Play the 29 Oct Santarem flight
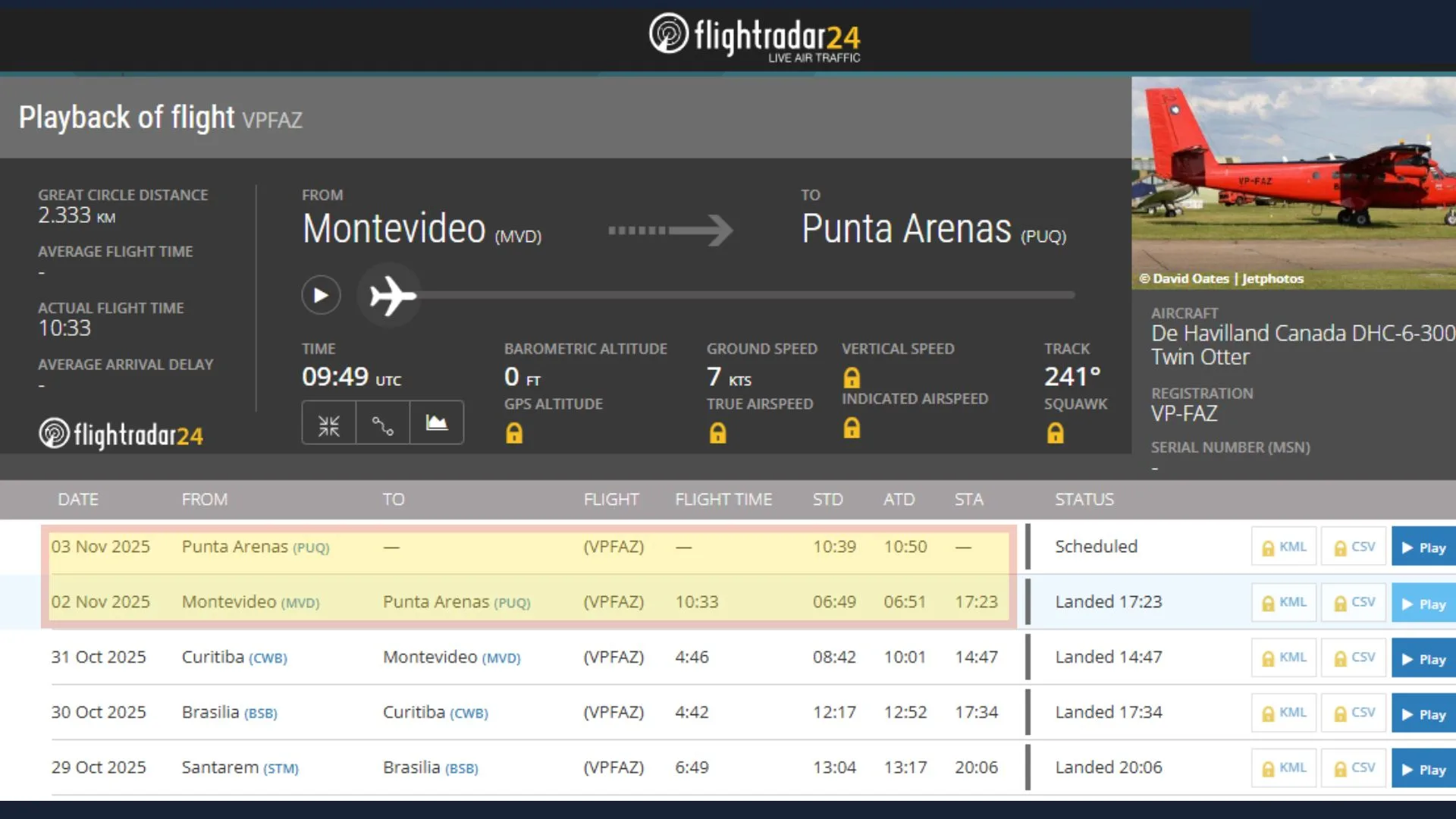Viewport: 1456px width, 819px height. (1423, 769)
